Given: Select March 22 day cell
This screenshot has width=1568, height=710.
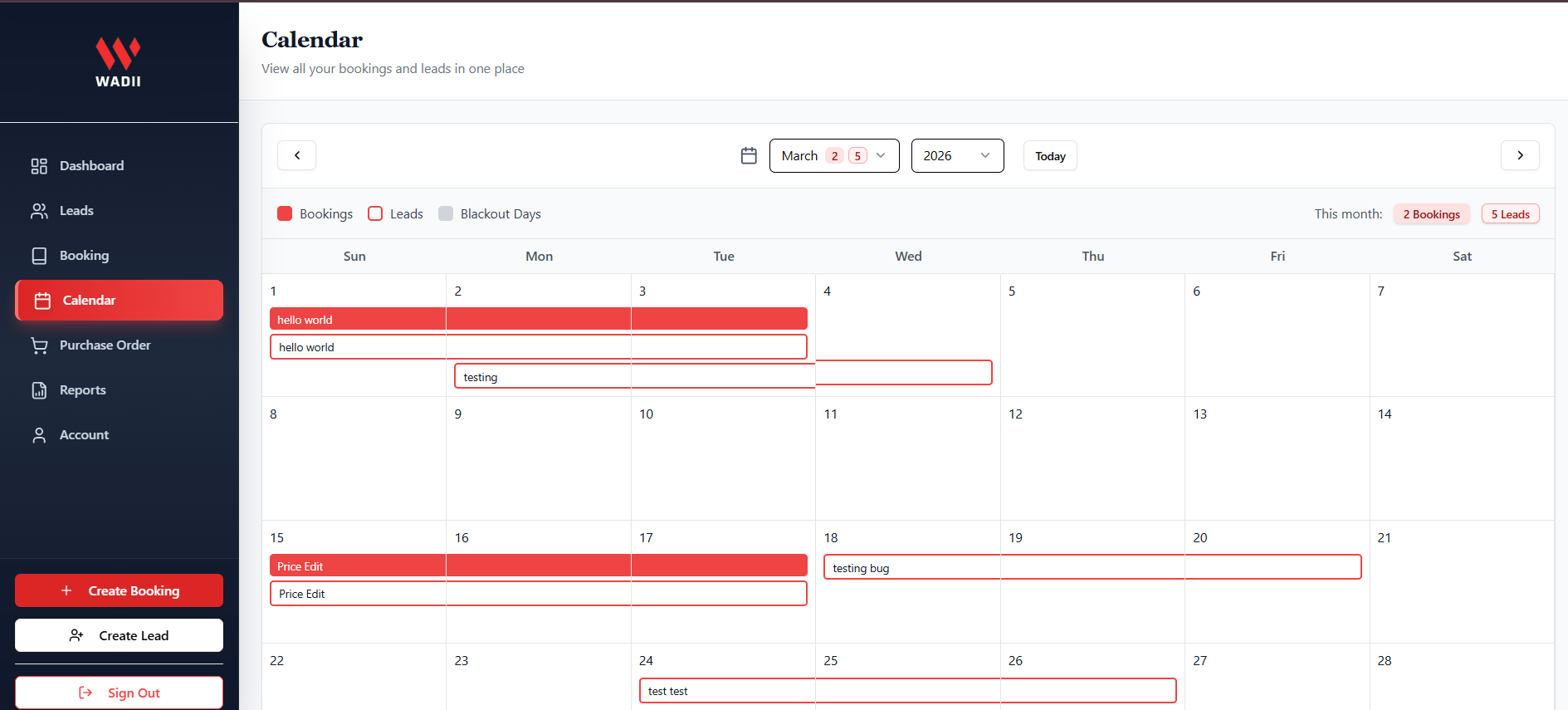Looking at the screenshot, I should pyautogui.click(x=354, y=677).
